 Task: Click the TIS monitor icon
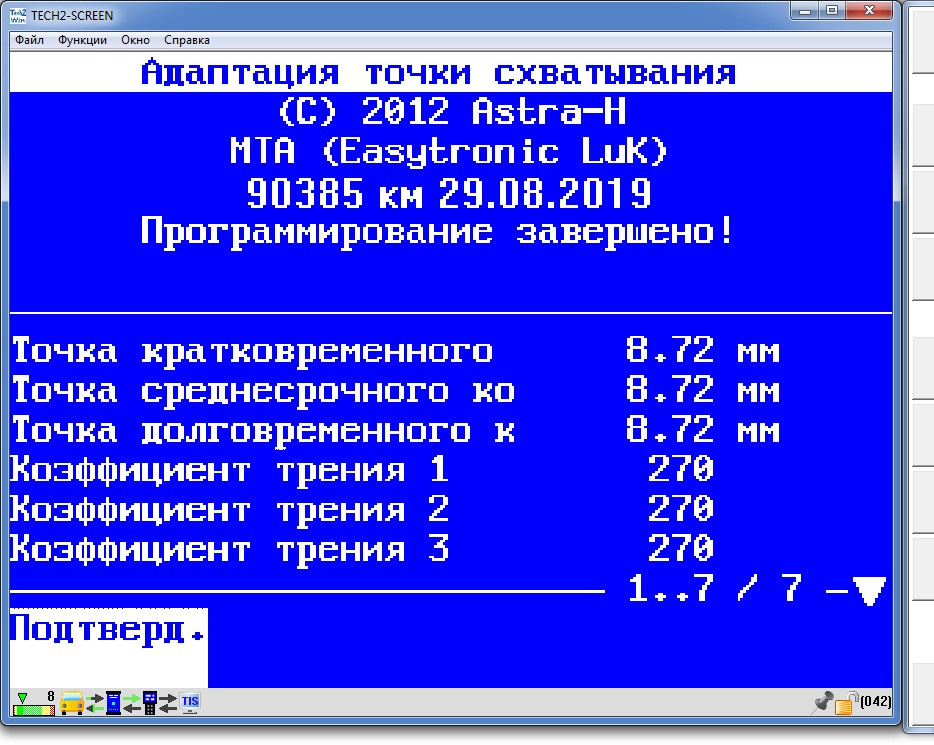tap(190, 703)
